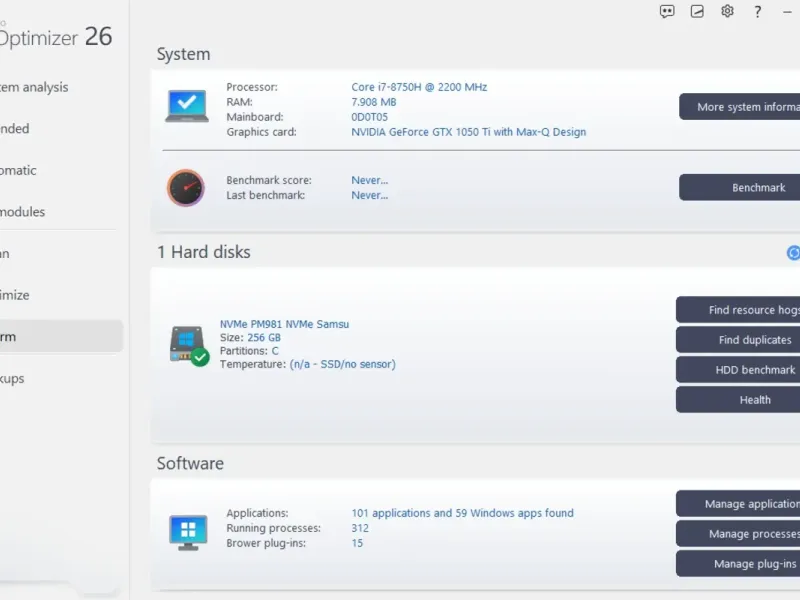Open help with the question mark icon
Viewport: 800px width, 600px height.
(758, 12)
